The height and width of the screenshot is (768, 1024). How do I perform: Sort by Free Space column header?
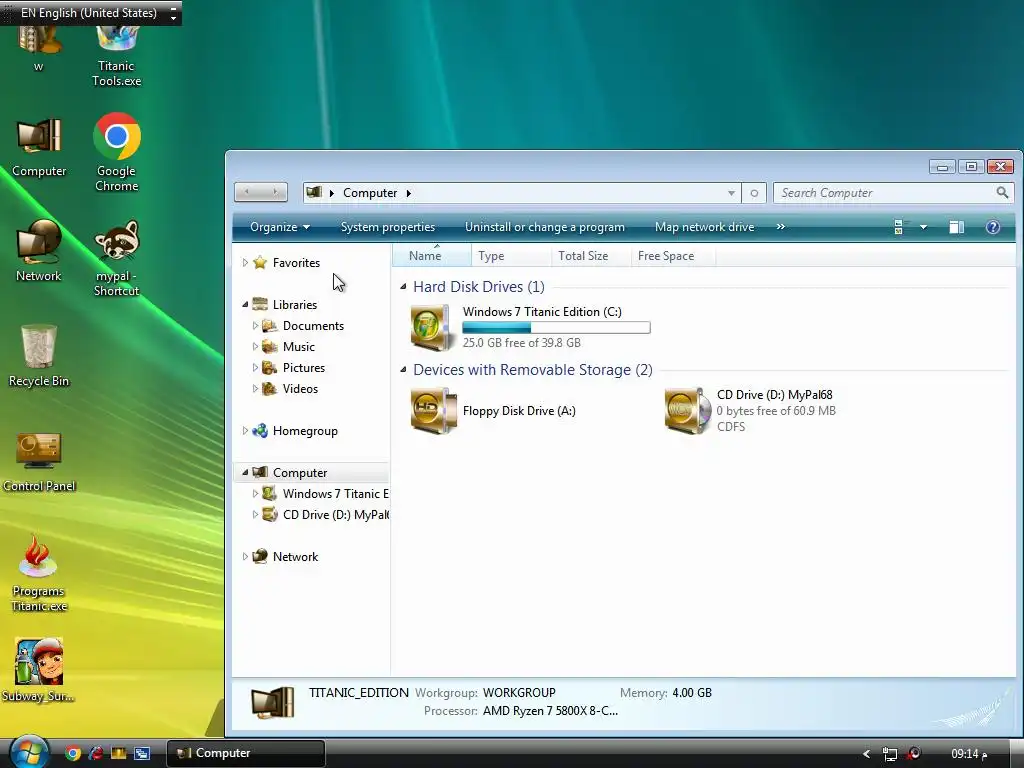coord(673,256)
